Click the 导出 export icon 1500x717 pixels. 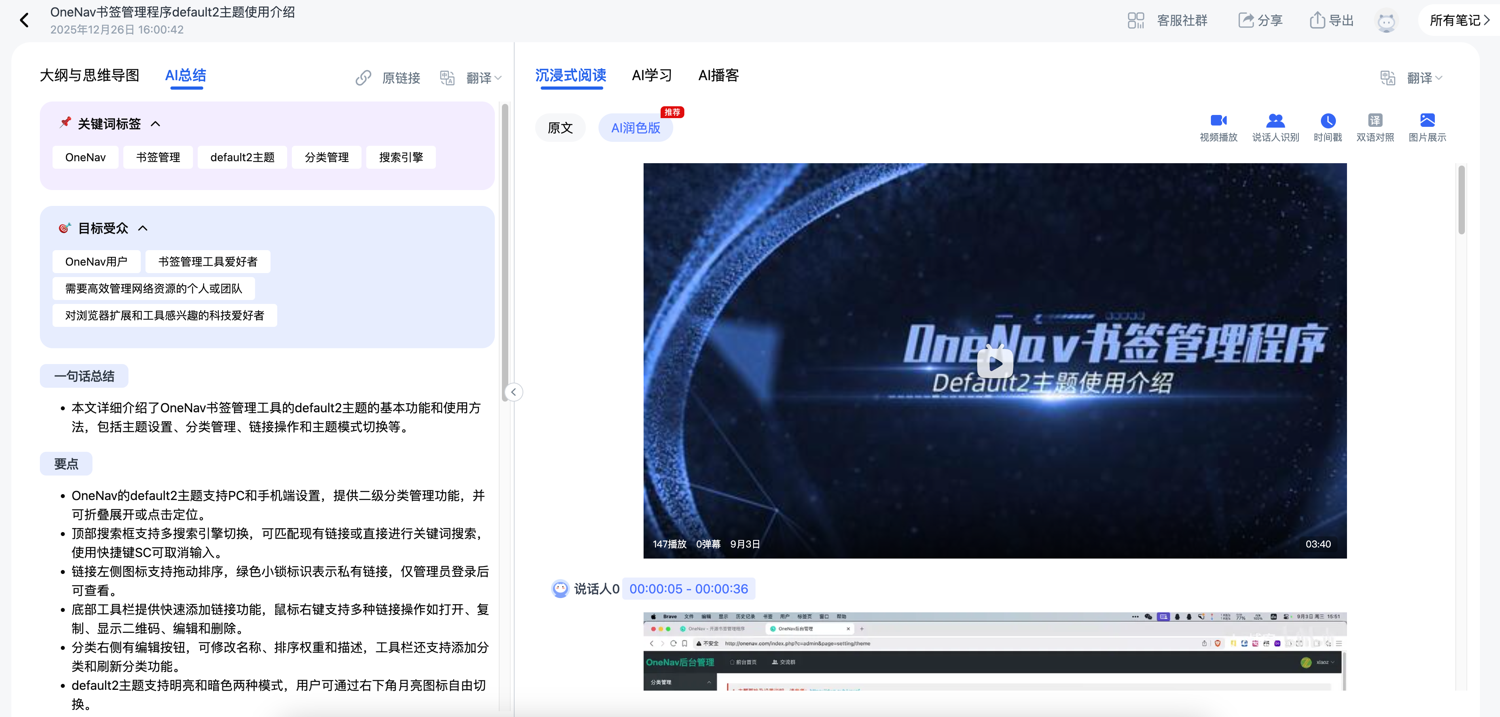coord(1317,20)
